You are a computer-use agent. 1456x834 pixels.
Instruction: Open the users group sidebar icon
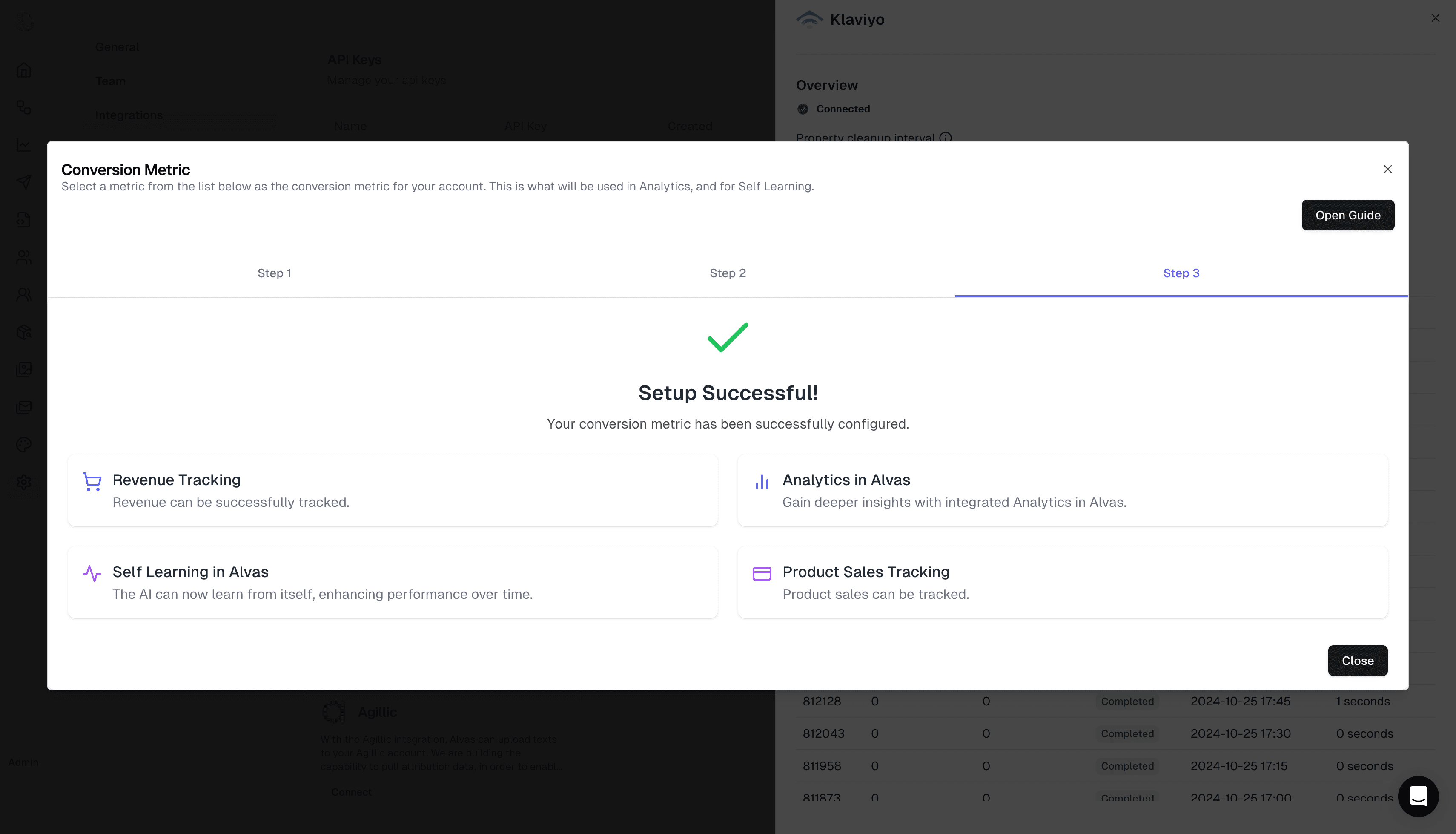pos(23,257)
